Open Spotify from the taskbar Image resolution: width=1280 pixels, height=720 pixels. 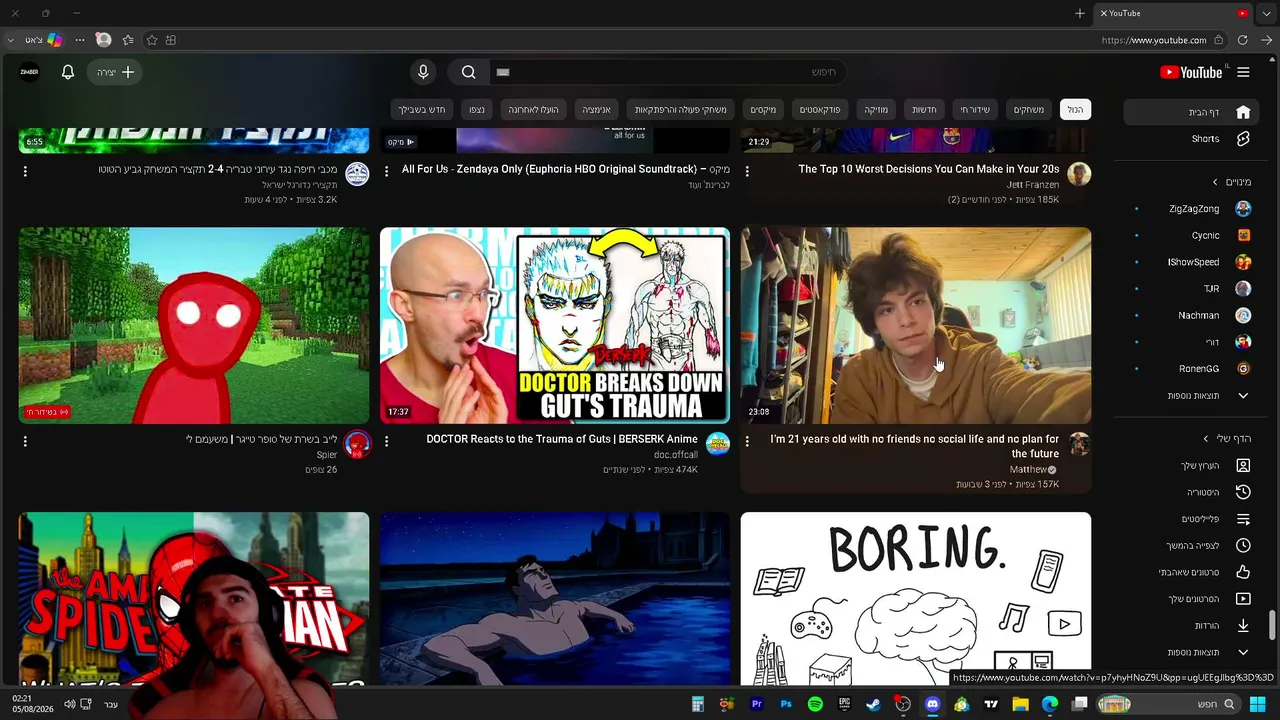(x=815, y=704)
